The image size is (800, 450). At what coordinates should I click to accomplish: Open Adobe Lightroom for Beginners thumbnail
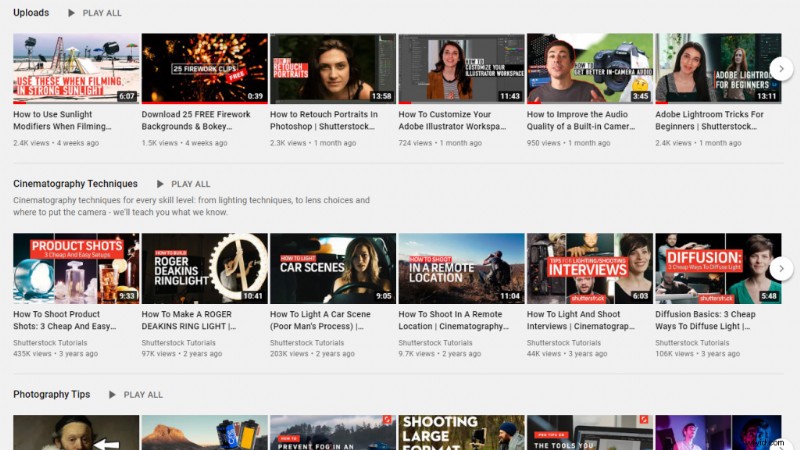tap(718, 68)
